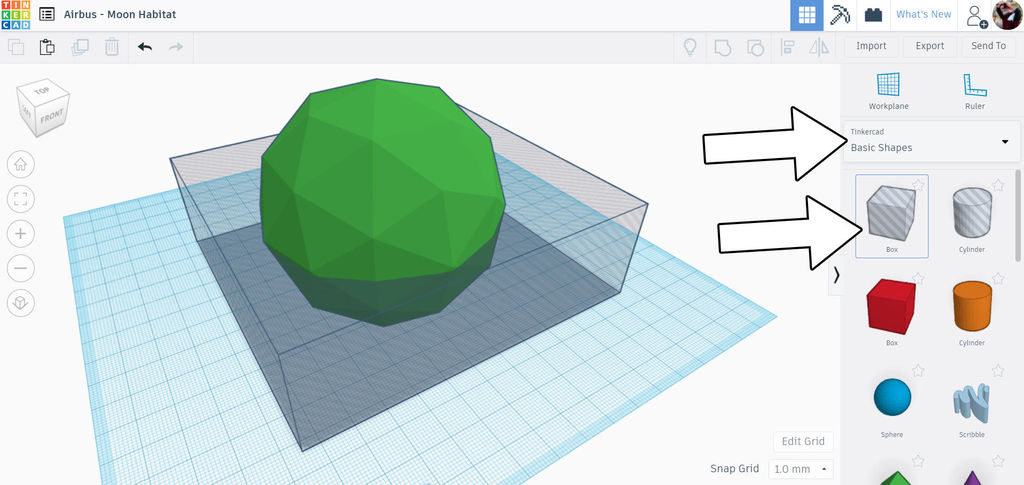Switch to Bricks mode

click(873, 16)
